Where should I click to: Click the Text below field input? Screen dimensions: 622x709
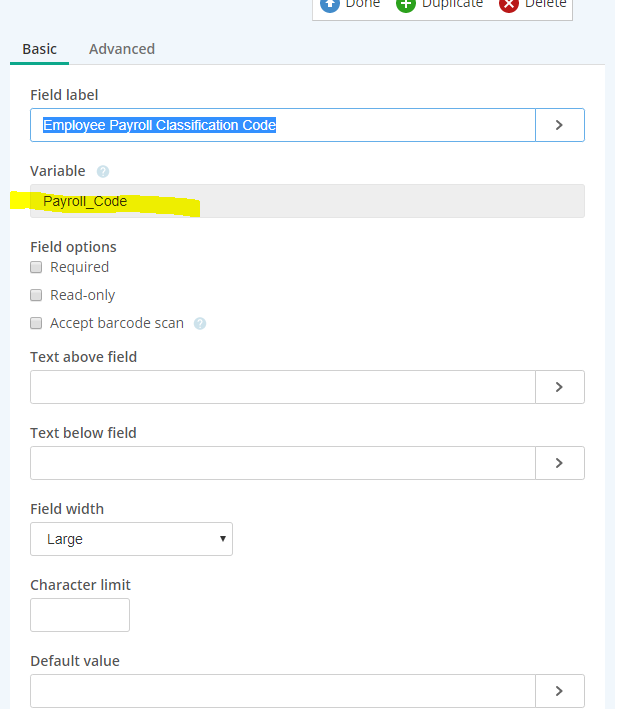tap(283, 463)
